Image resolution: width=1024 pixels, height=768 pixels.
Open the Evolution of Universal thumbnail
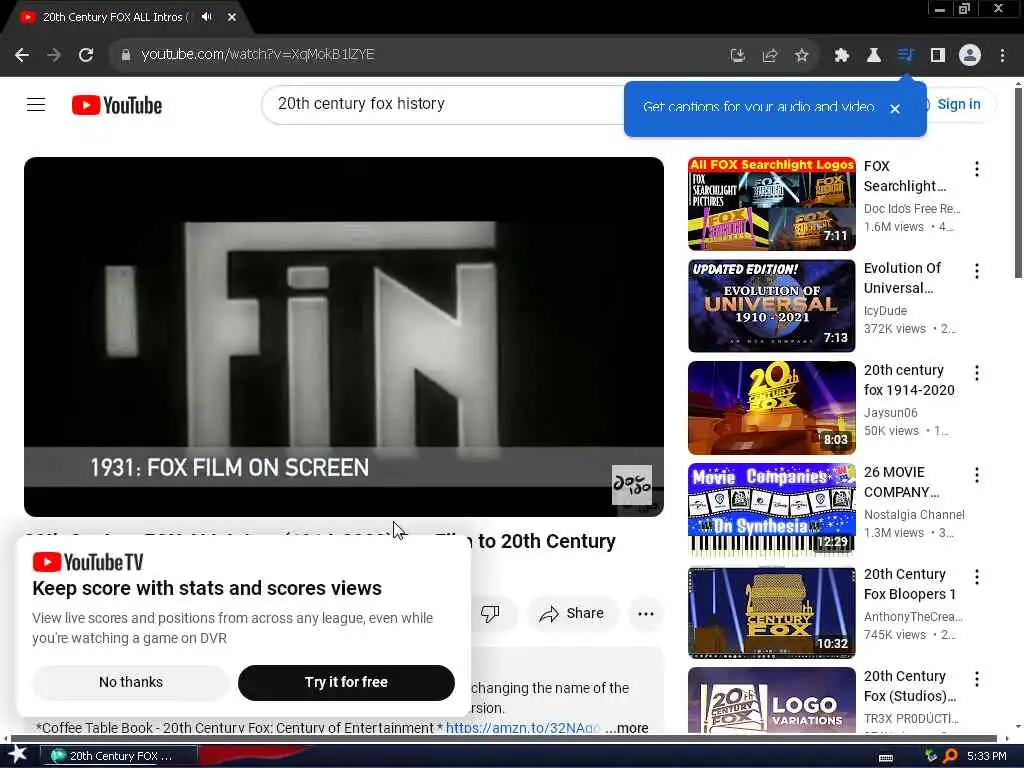pyautogui.click(x=771, y=306)
